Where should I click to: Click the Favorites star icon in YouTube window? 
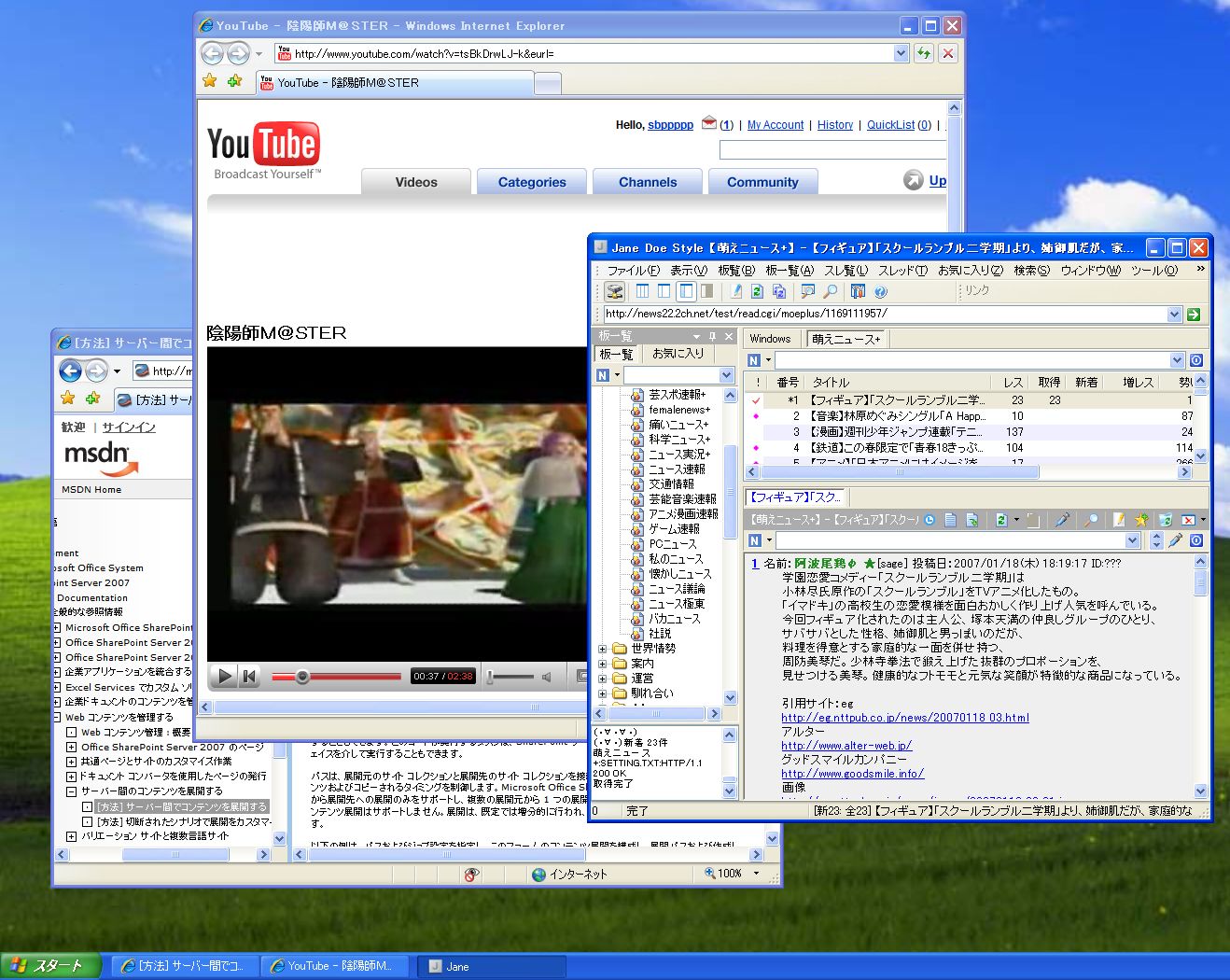coord(210,81)
